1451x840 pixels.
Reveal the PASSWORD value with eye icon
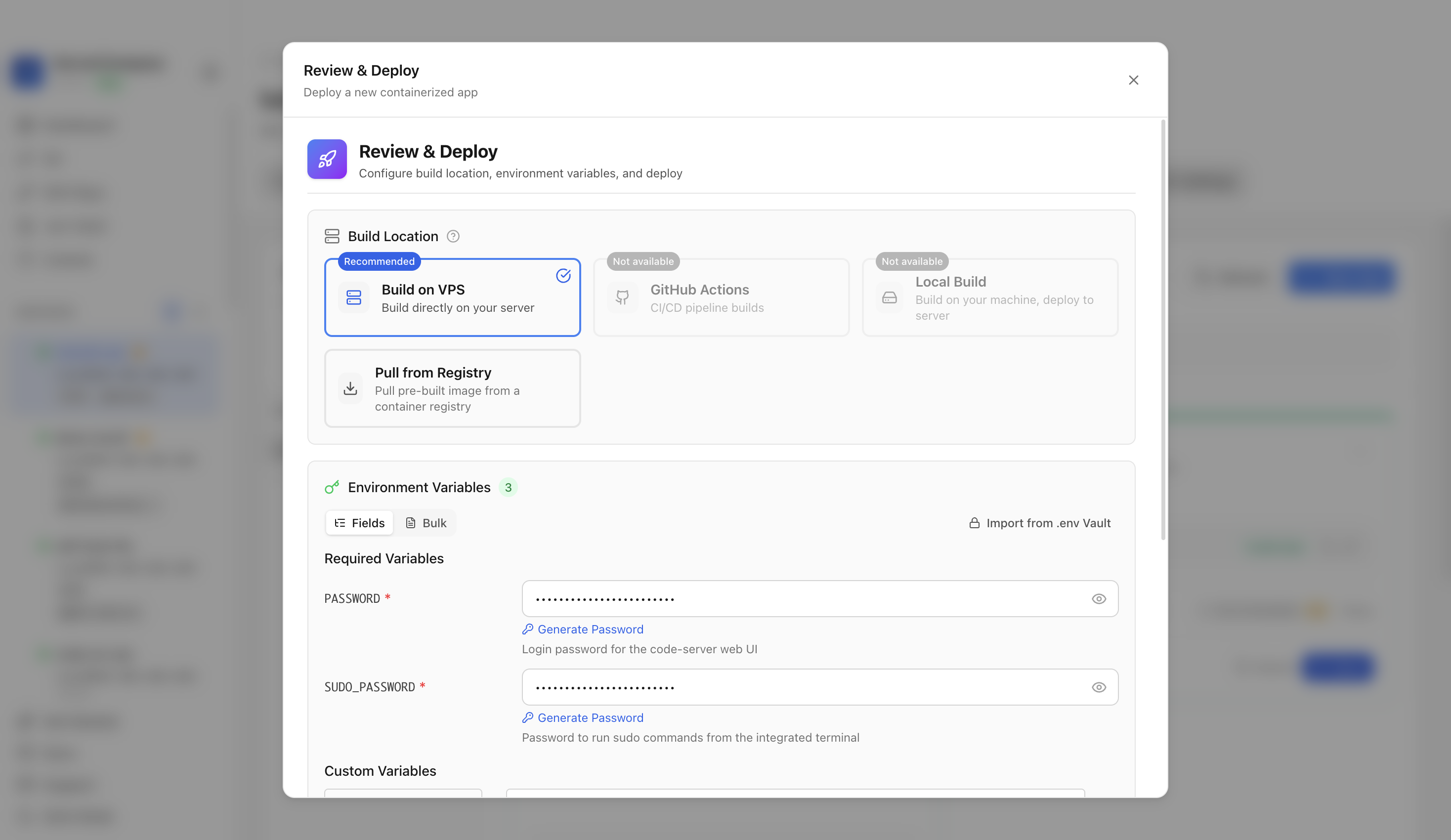click(1099, 599)
